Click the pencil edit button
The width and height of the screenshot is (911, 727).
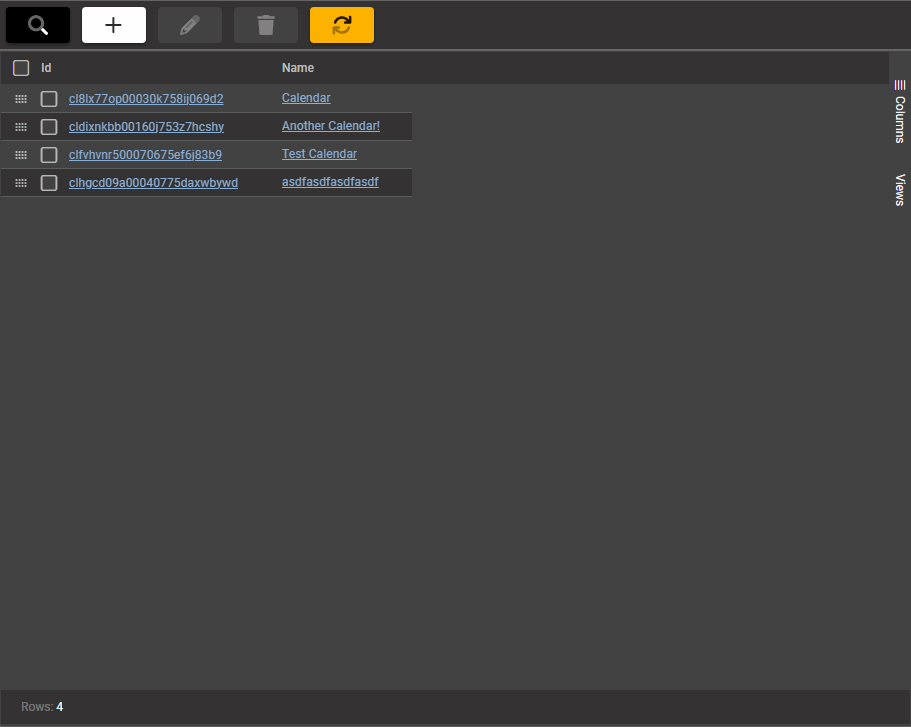coord(190,25)
